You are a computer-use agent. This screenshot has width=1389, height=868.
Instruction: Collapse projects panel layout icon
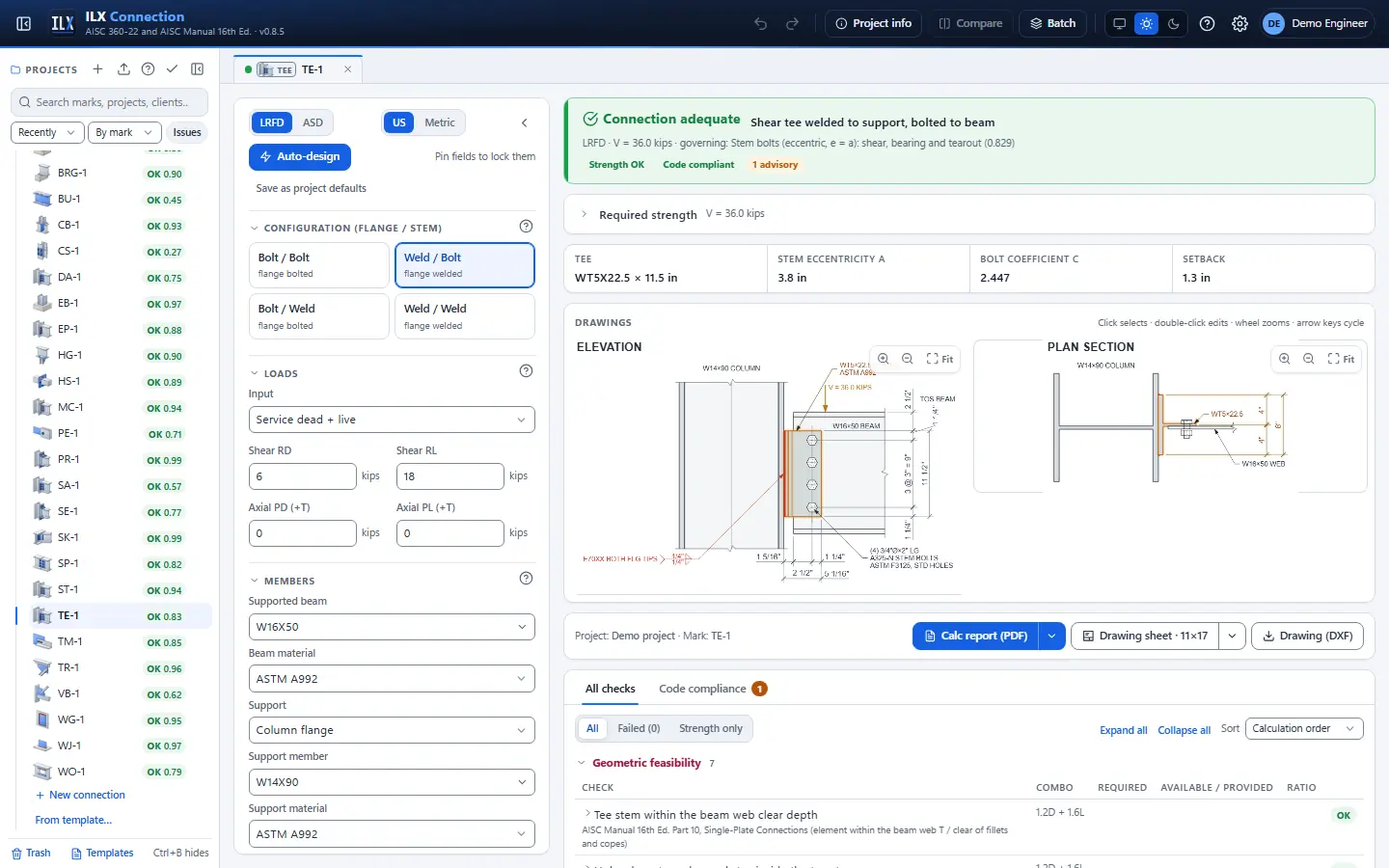(198, 69)
